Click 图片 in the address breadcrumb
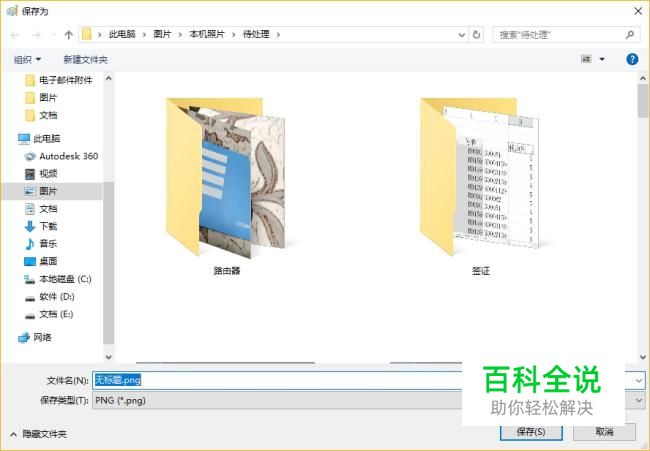 coord(162,34)
